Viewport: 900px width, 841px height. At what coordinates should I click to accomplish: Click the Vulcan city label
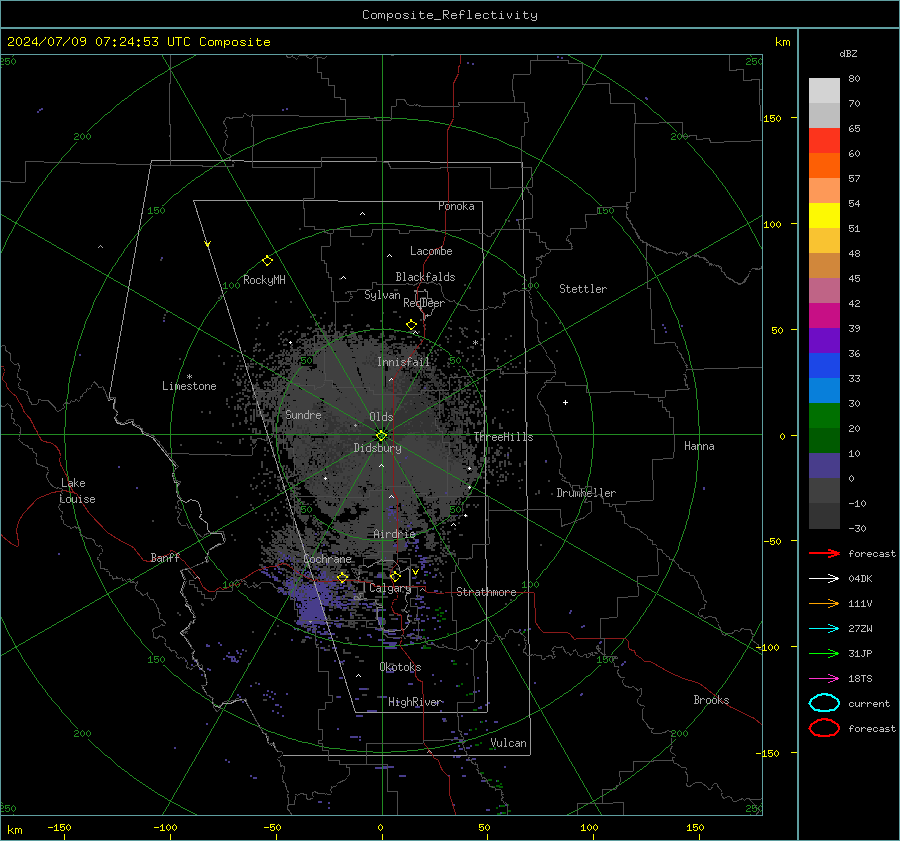tap(508, 743)
